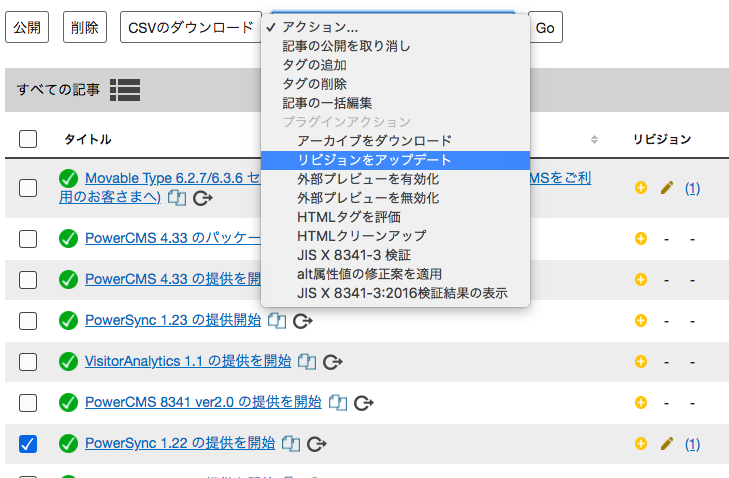Click published status icon for Movable Type 6.2.7/6.3.6
This screenshot has width=729, height=478.
pos(68,178)
